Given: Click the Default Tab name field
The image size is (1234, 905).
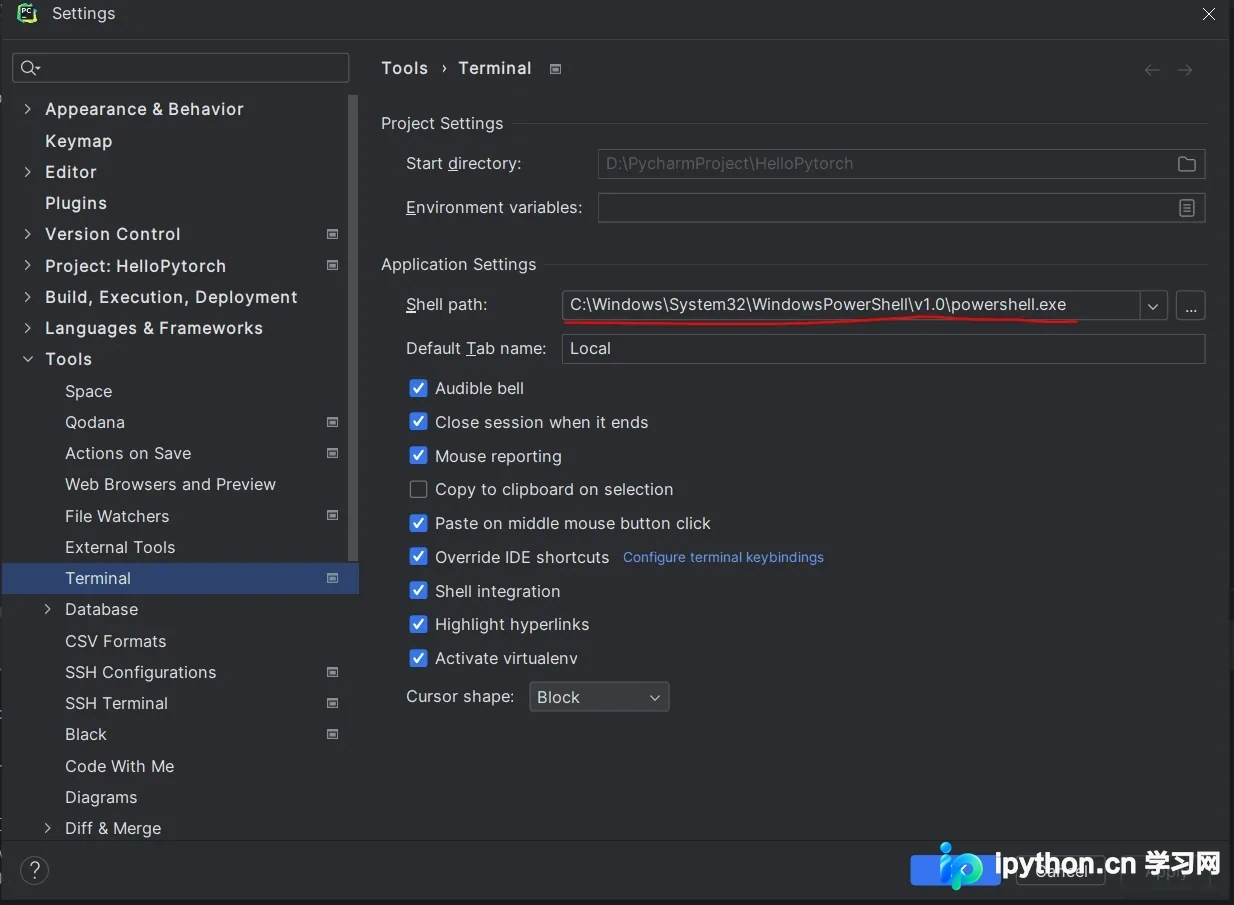Looking at the screenshot, I should pyautogui.click(x=883, y=348).
